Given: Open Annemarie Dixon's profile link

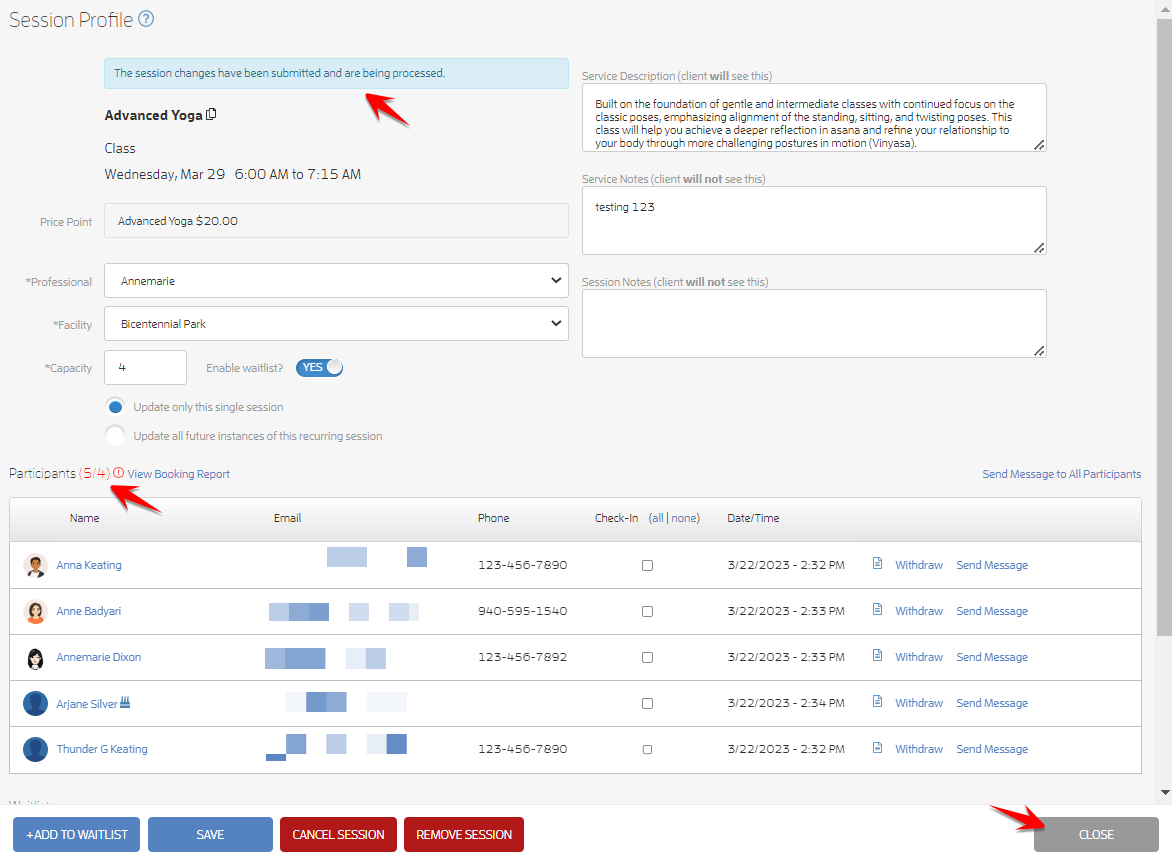Looking at the screenshot, I should (x=99, y=657).
